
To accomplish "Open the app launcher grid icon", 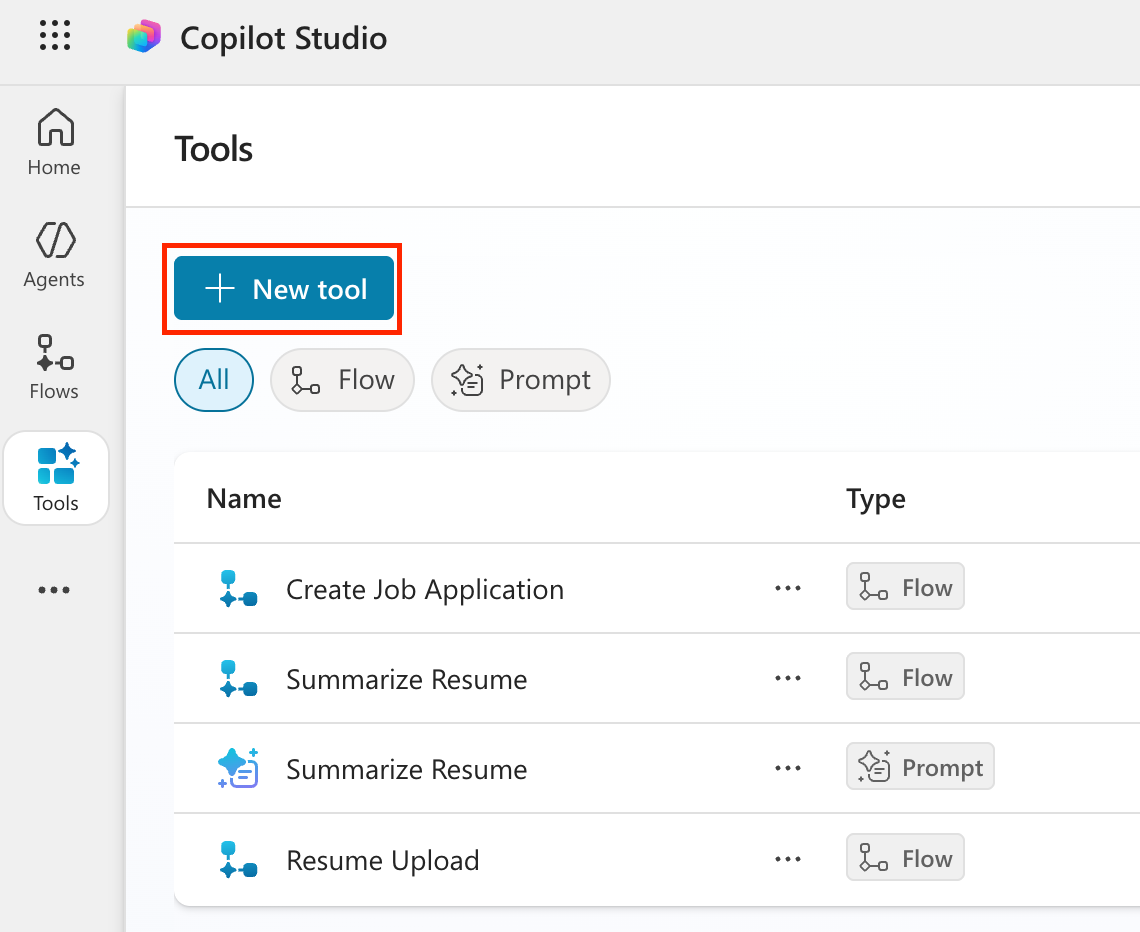I will point(55,37).
